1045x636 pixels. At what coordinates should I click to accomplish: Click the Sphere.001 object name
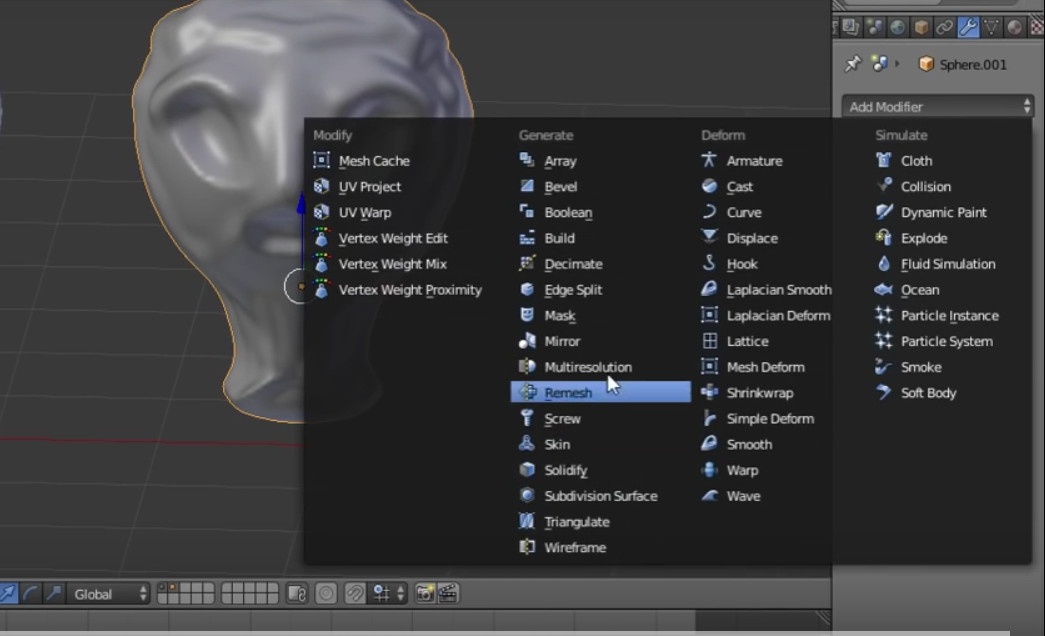tap(973, 64)
